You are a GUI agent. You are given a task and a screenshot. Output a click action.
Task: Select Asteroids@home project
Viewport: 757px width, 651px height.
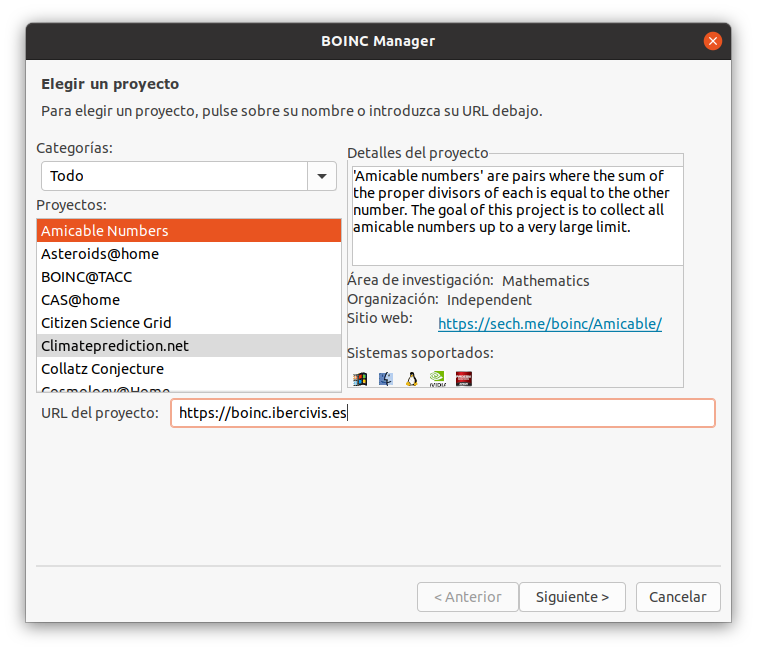[x=189, y=254]
